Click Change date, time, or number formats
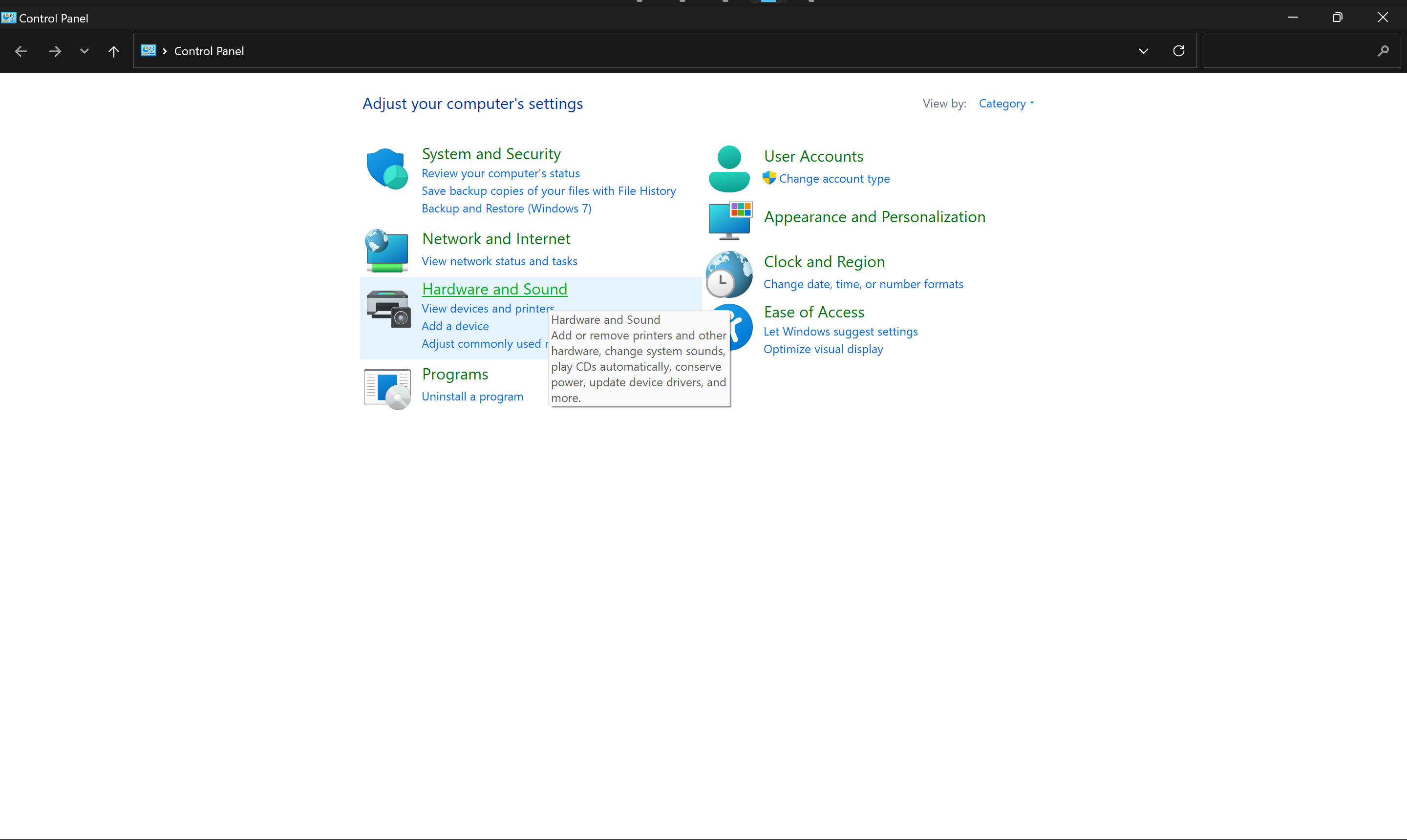This screenshot has height=840, width=1407. (863, 284)
